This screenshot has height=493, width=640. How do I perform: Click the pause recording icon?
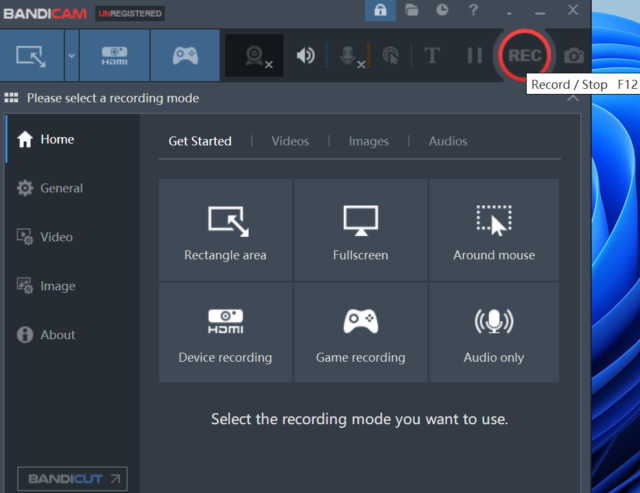click(x=474, y=56)
